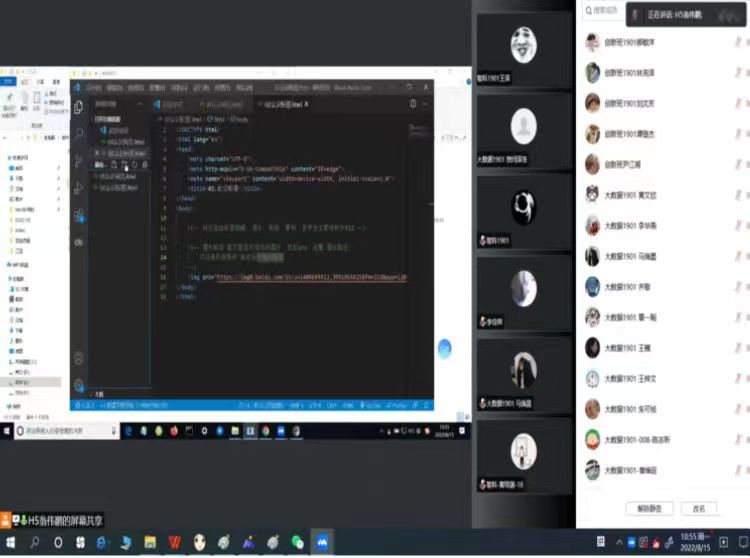Click the participant search input field

tap(603, 11)
